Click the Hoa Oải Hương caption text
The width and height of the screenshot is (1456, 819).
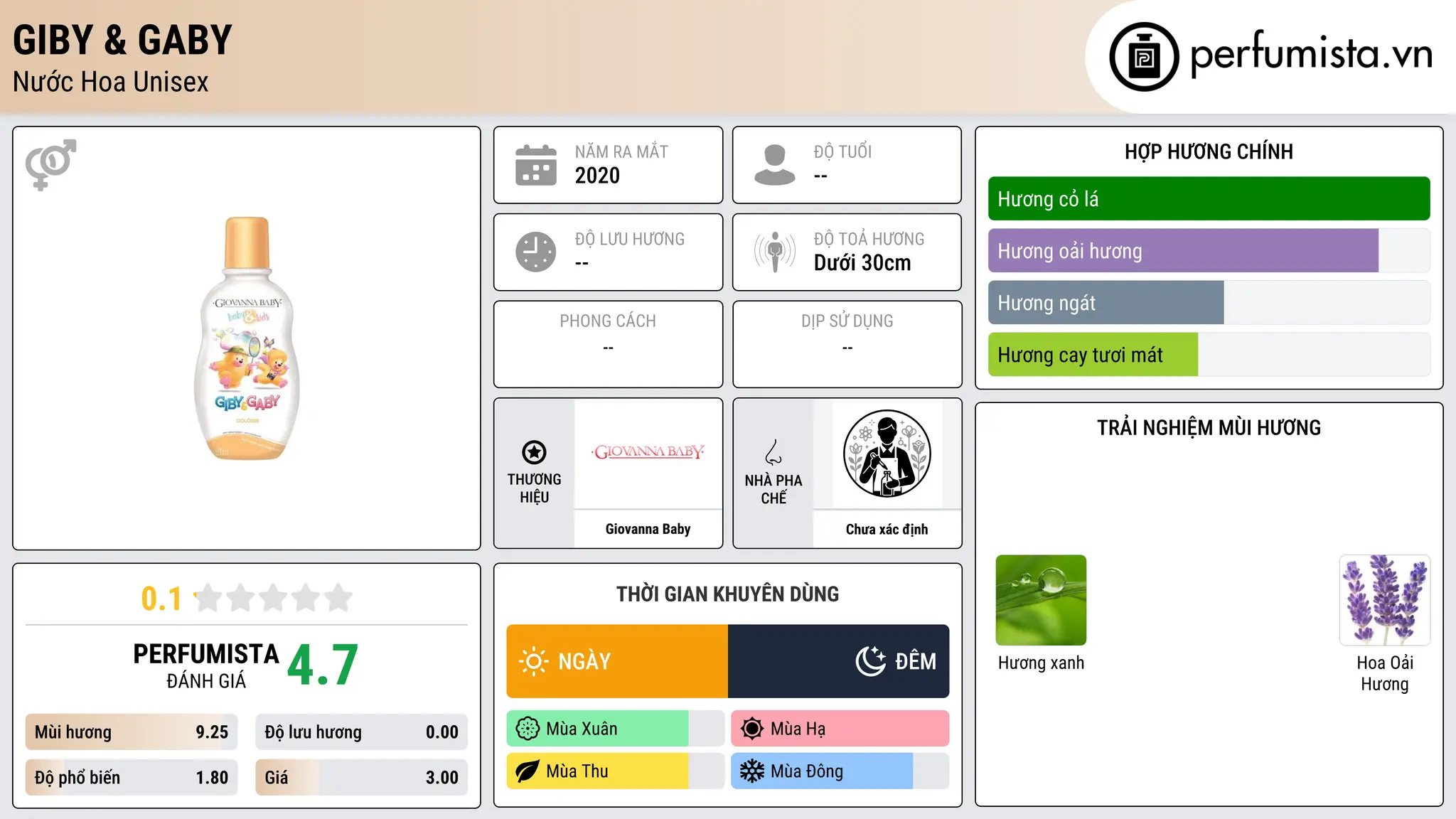(x=1385, y=673)
